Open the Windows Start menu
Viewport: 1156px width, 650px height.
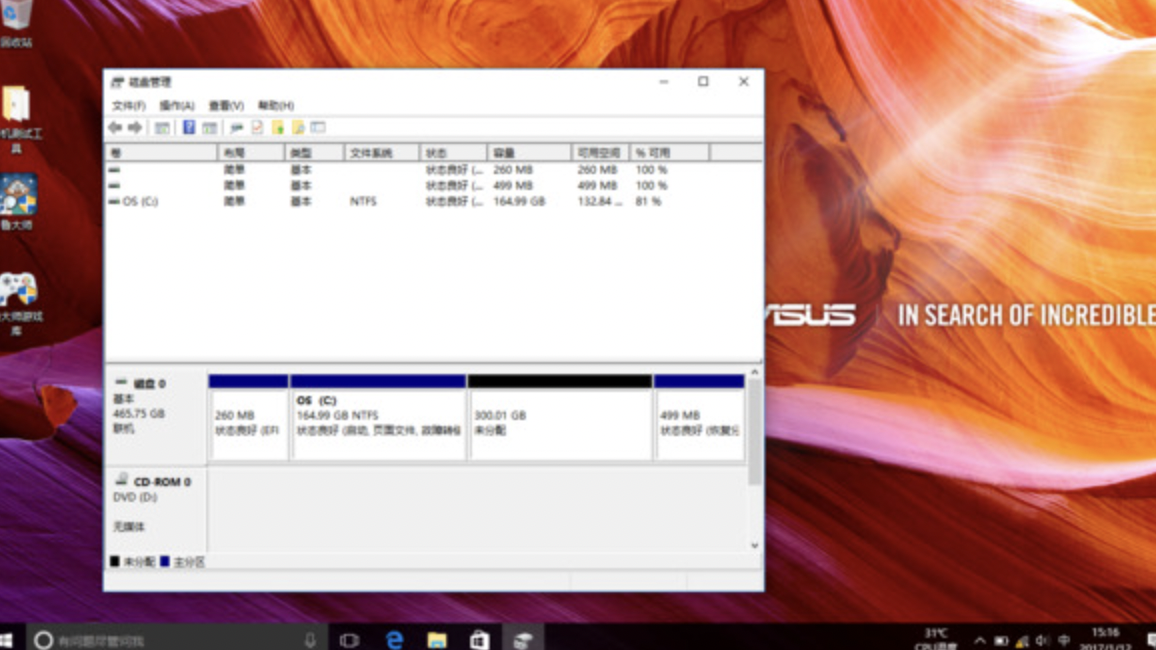coord(7,640)
